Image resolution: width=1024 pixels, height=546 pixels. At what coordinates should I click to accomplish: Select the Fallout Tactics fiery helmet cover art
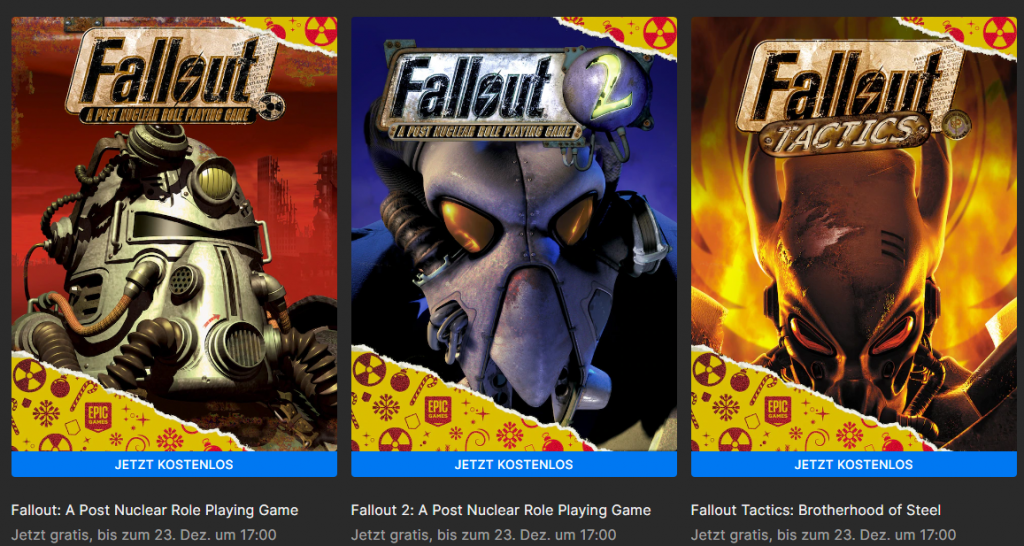[854, 234]
